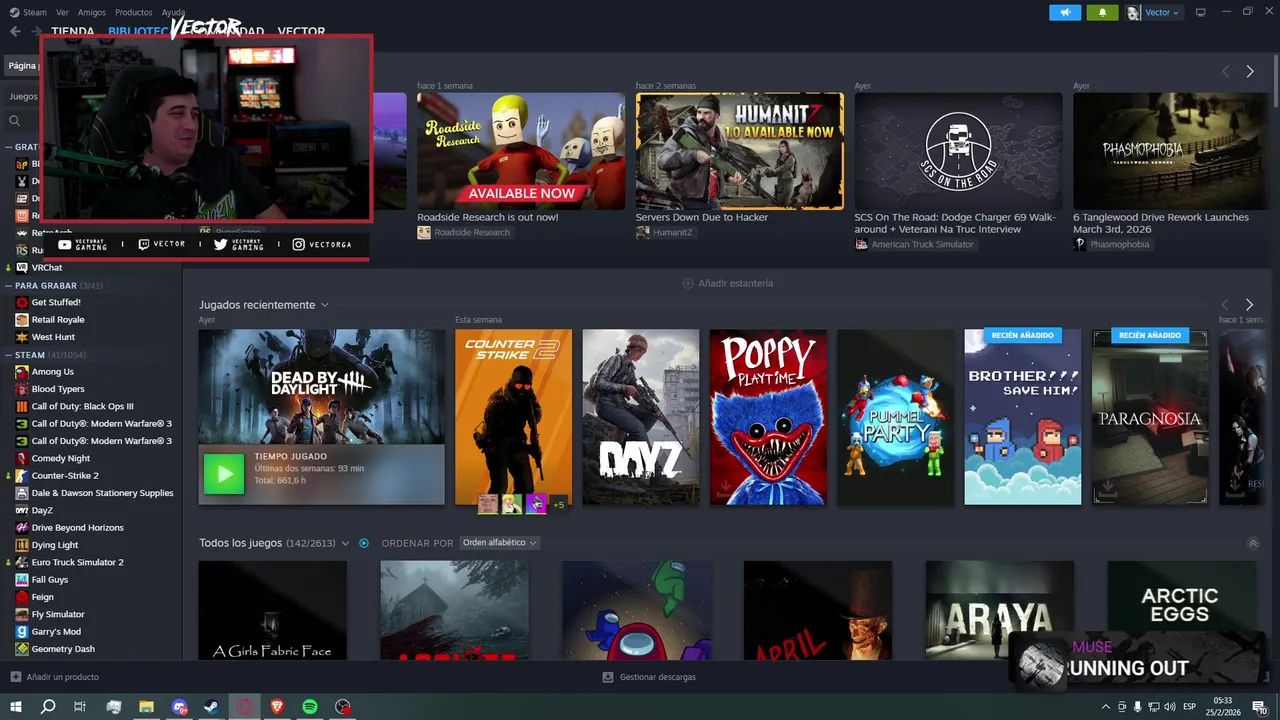Image resolution: width=1280 pixels, height=720 pixels.
Task: Select Arctic Eggs in all games
Action: (1181, 609)
